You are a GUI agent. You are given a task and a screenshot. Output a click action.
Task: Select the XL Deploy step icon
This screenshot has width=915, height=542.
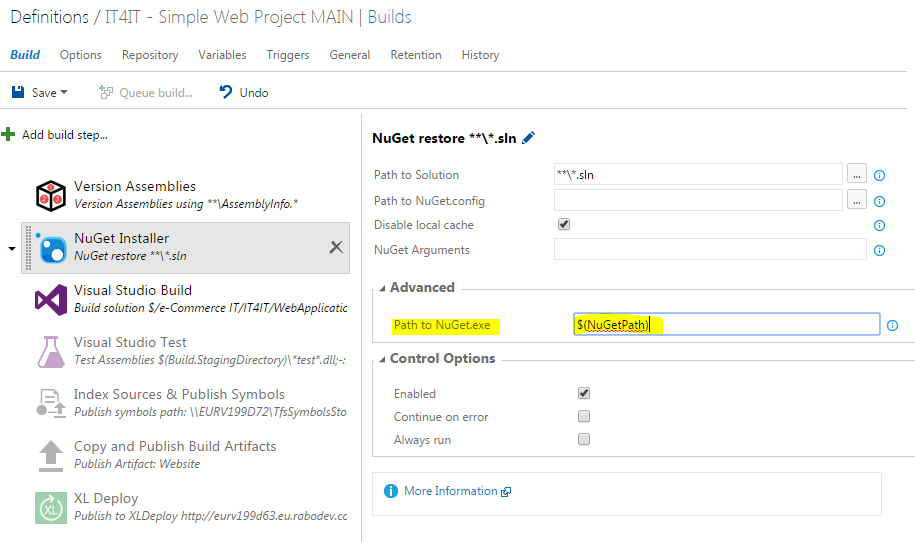coord(51,508)
